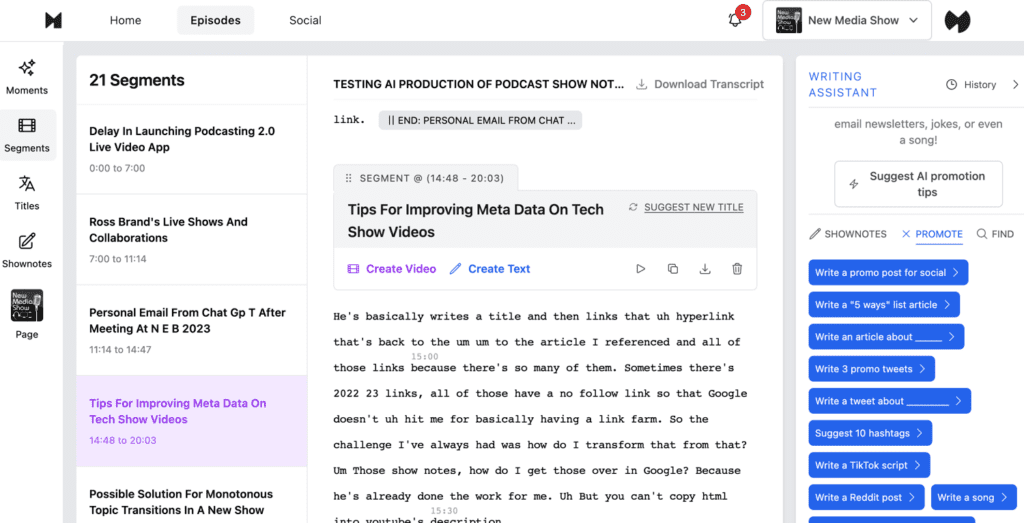Viewport: 1024px width, 523px height.
Task: Click the WRITING ASSISTANT heading
Action: (843, 84)
